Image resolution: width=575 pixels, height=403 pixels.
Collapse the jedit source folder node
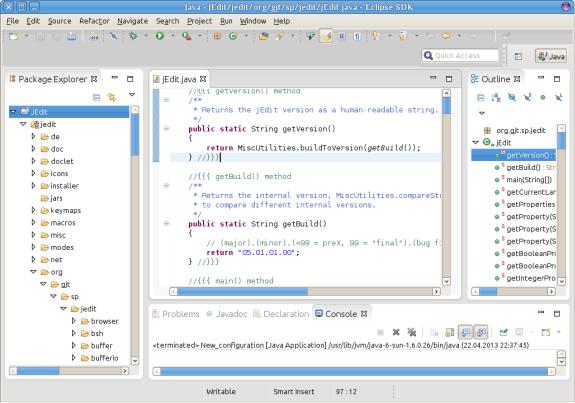(23, 124)
